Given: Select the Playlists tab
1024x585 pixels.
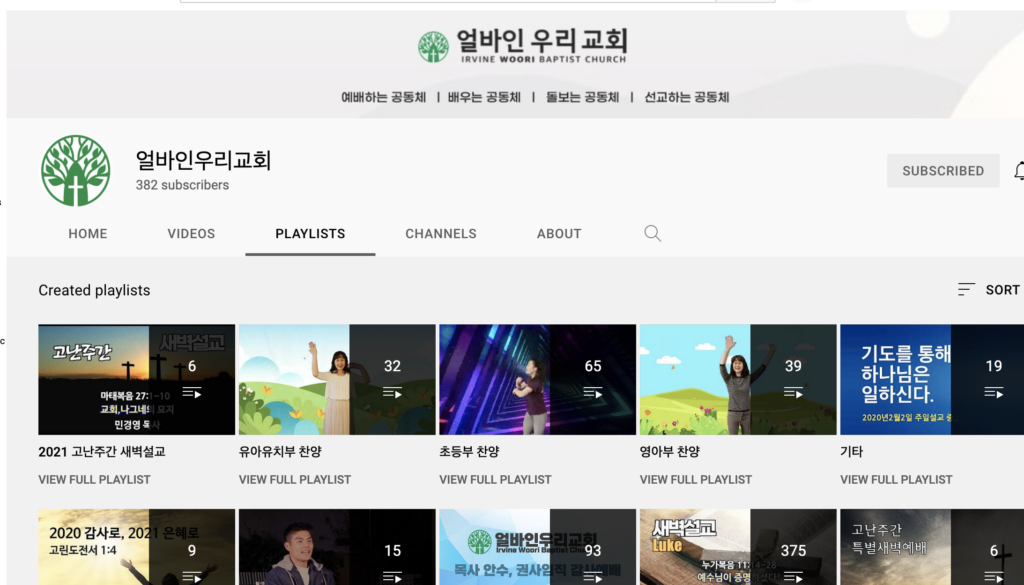Looking at the screenshot, I should pyautogui.click(x=310, y=234).
